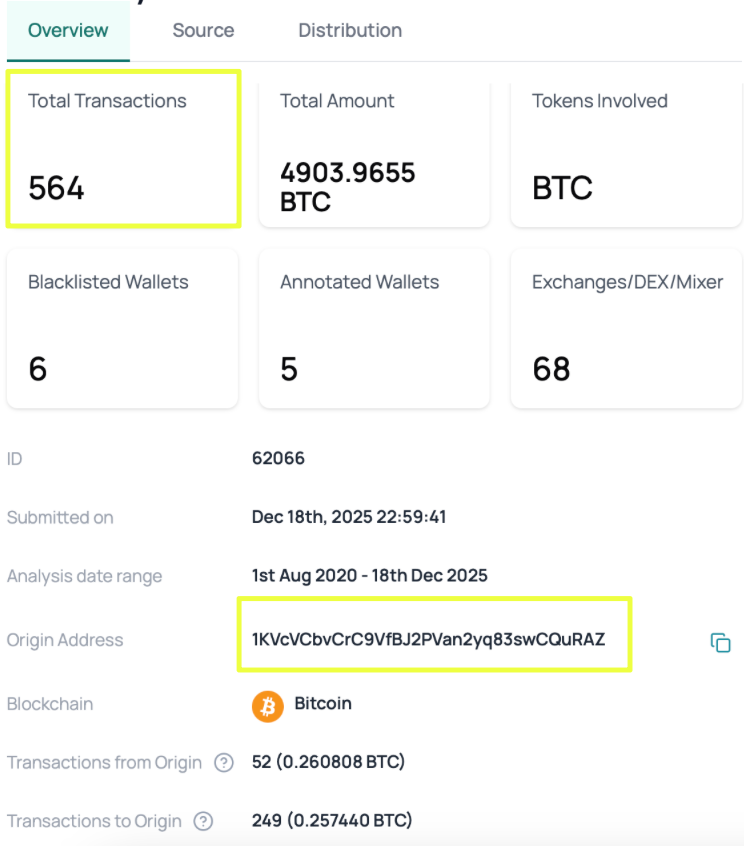Screen dimensions: 744x846
Task: Click the Total Transactions card
Action: (x=123, y=148)
